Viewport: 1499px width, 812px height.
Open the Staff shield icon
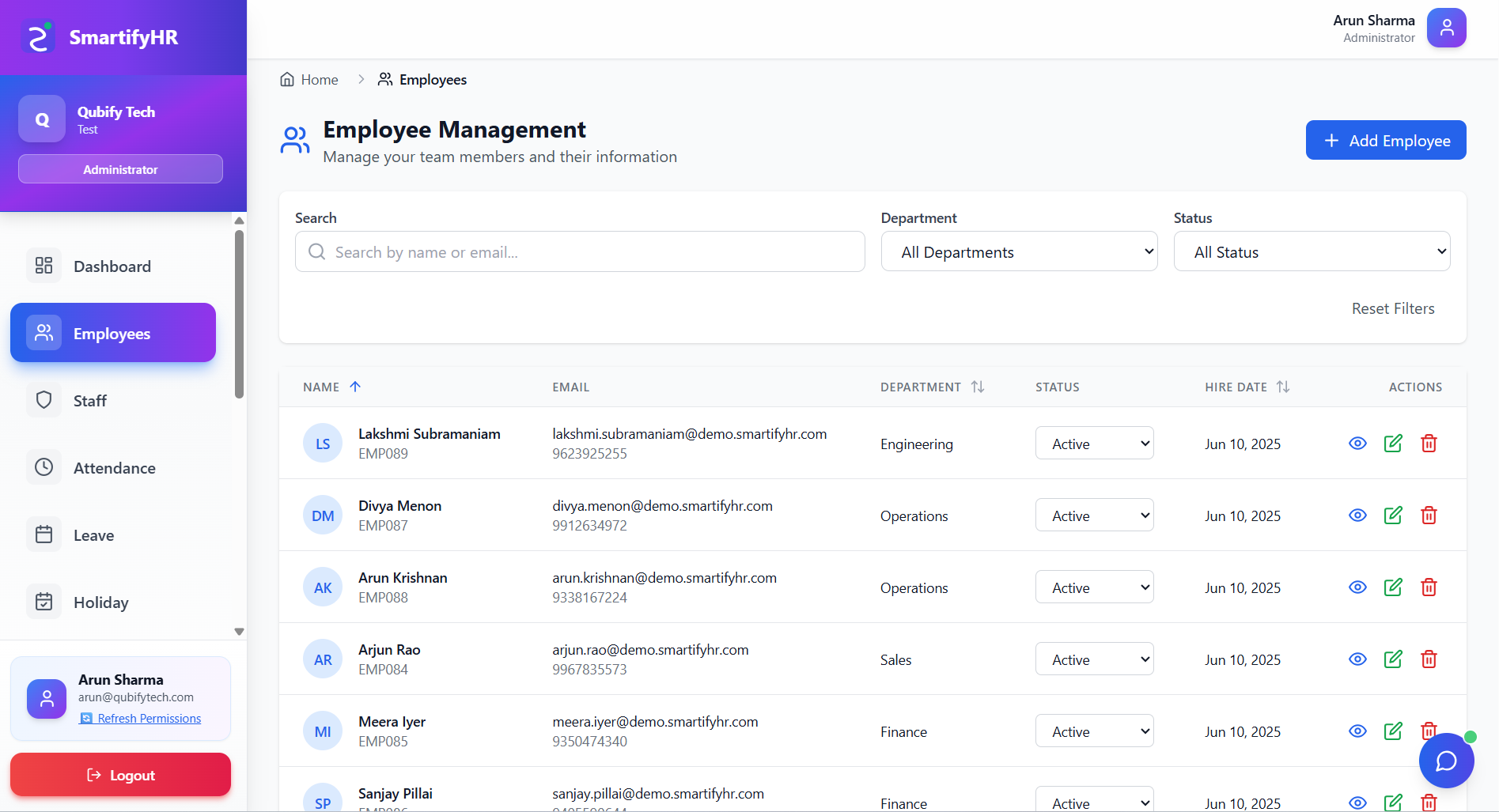[x=44, y=400]
